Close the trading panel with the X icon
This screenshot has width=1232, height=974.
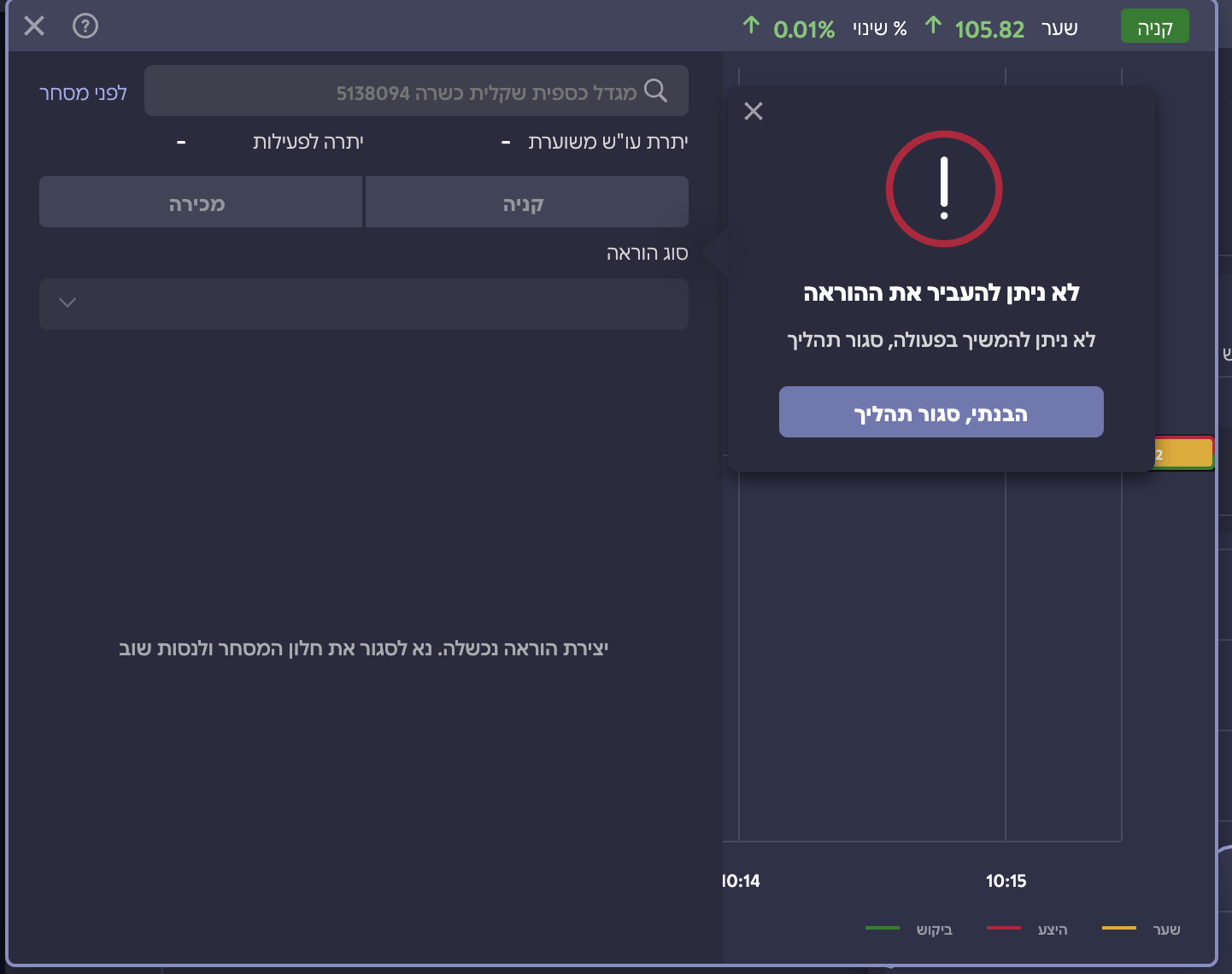[33, 26]
